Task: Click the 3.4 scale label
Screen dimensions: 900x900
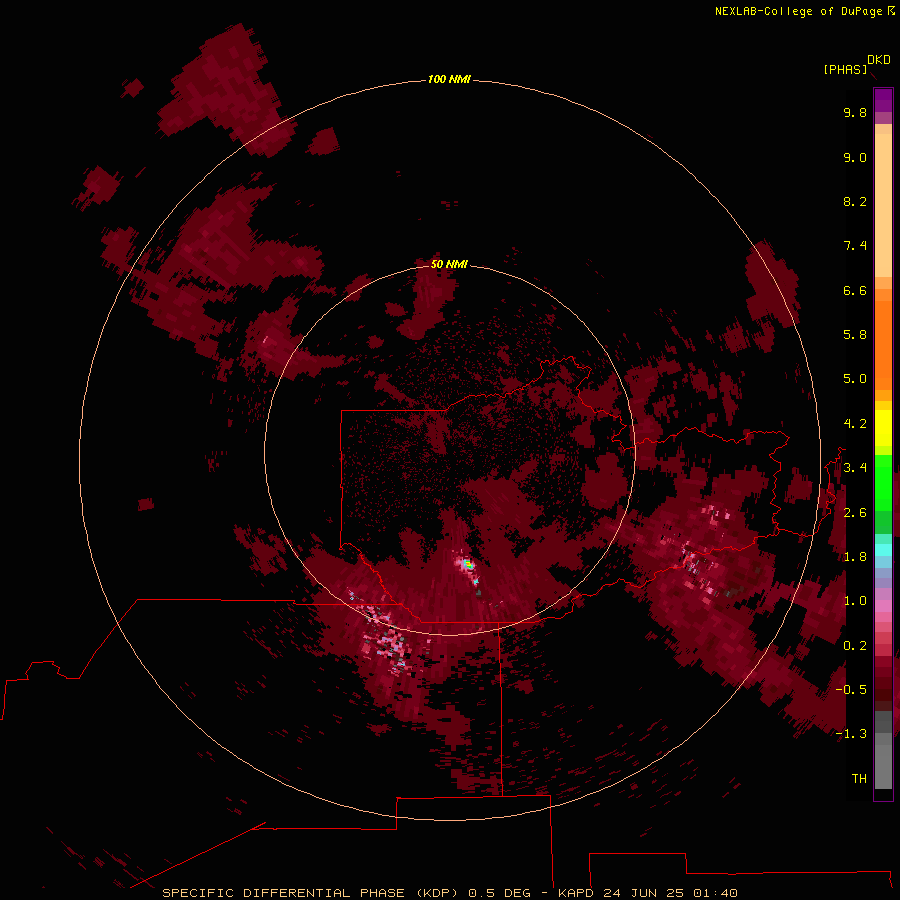Action: click(x=855, y=468)
